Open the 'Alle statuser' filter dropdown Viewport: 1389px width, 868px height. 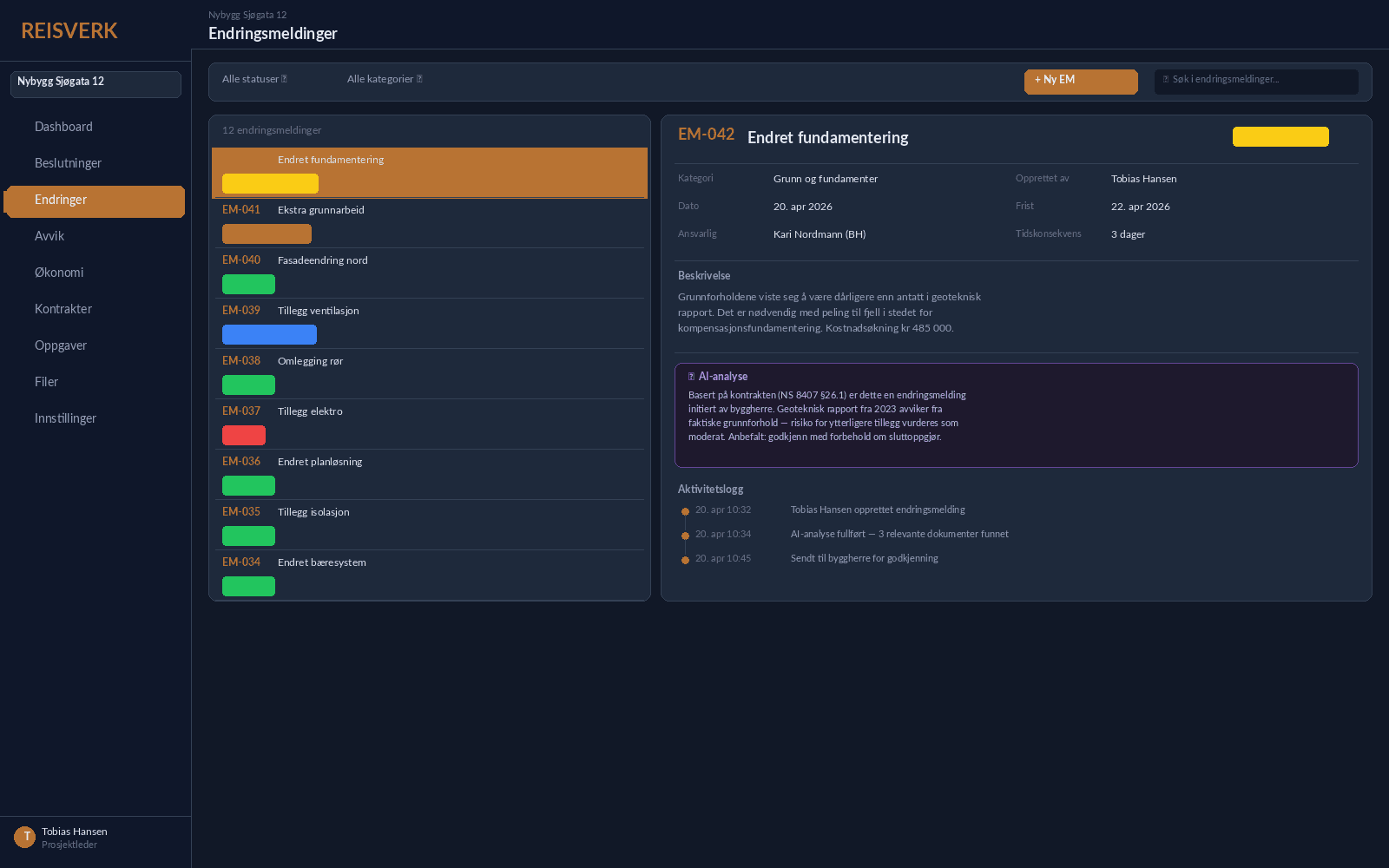coord(253,78)
